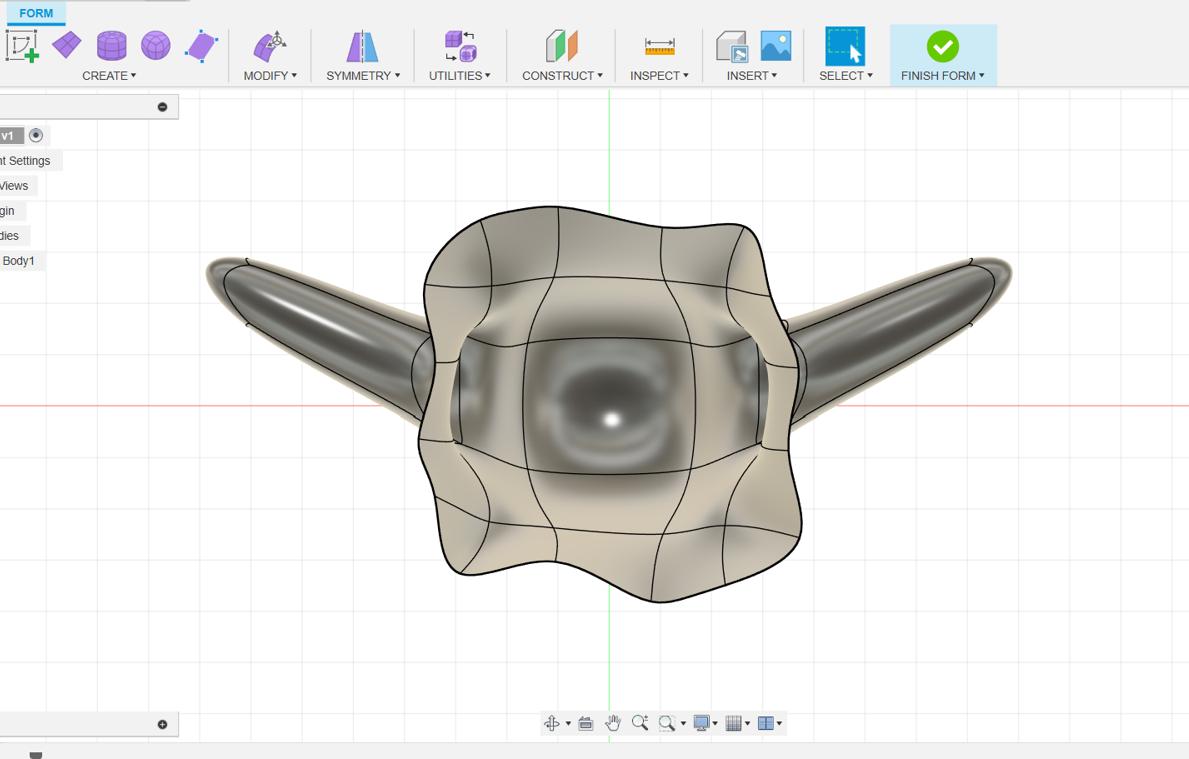The width and height of the screenshot is (1189, 759).
Task: Open the CREATE dropdown menu
Action: [109, 76]
